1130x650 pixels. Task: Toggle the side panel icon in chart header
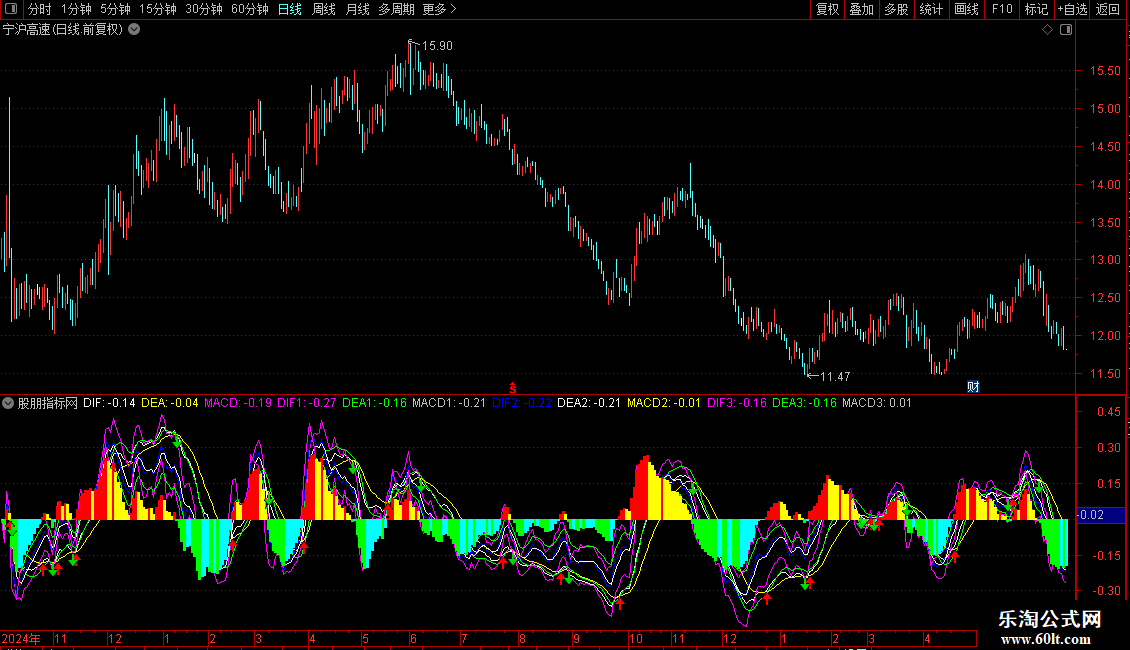pyautogui.click(x=1066, y=30)
